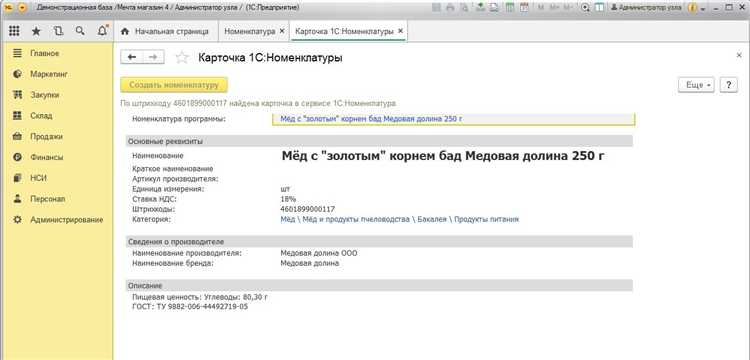Click the large product name heading
This screenshot has width=750, height=360.
tap(443, 156)
